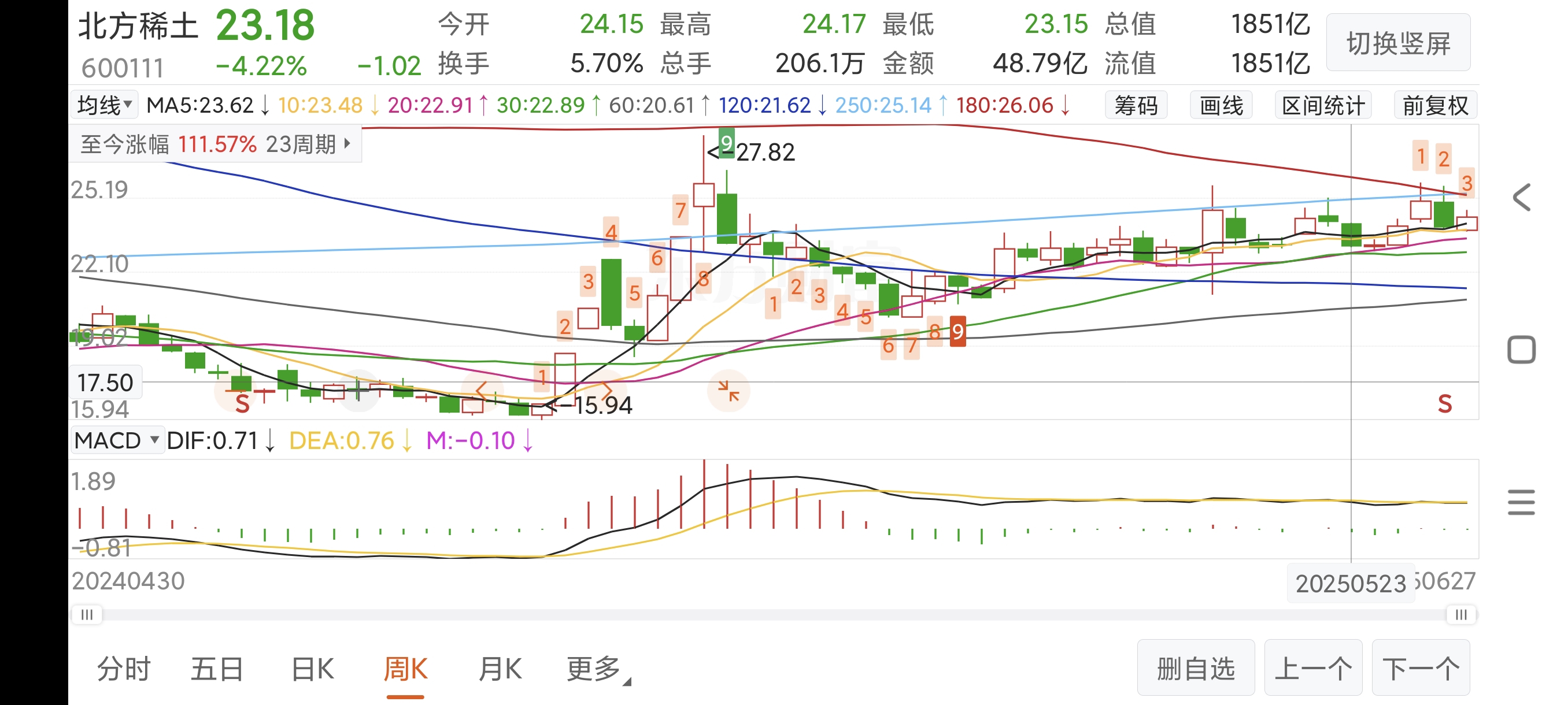Click the 切换竖屏 button
The height and width of the screenshot is (705, 1568).
tap(1398, 44)
